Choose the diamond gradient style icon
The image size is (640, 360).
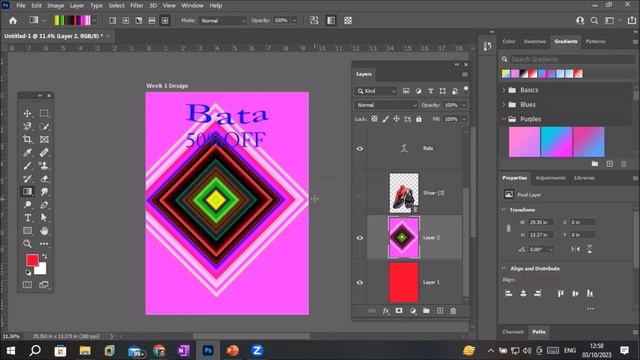point(165,20)
